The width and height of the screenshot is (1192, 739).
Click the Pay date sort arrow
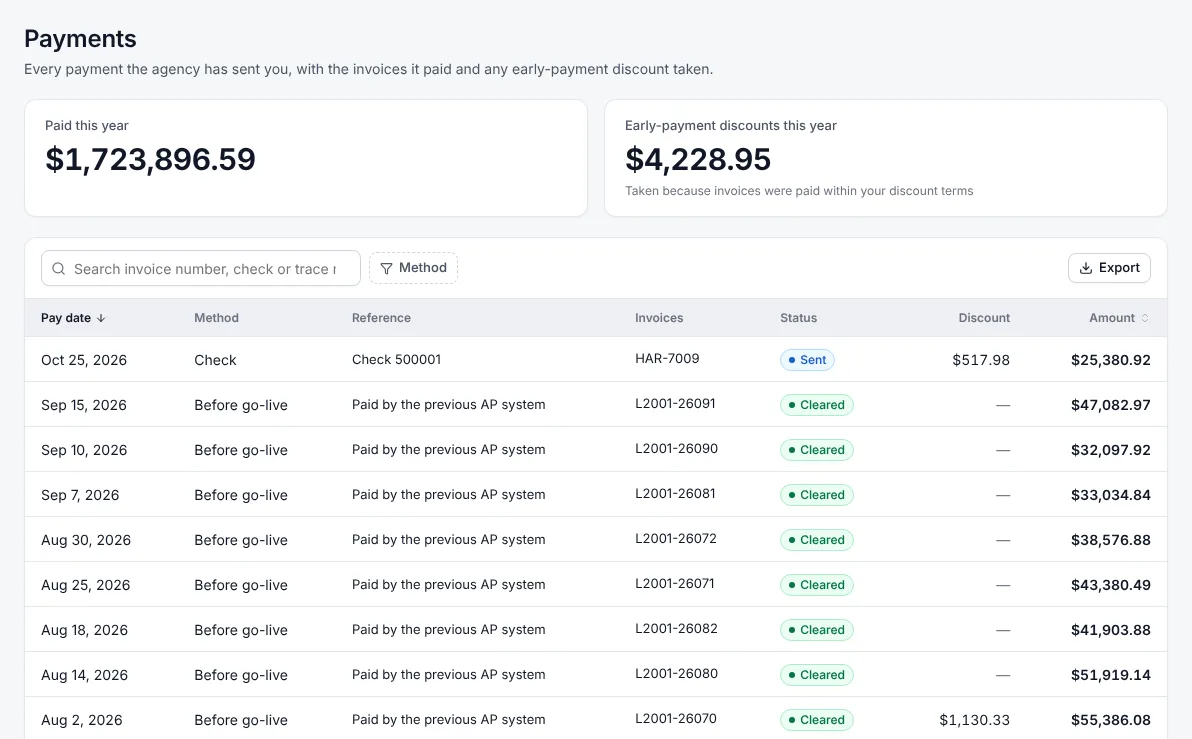coord(101,318)
